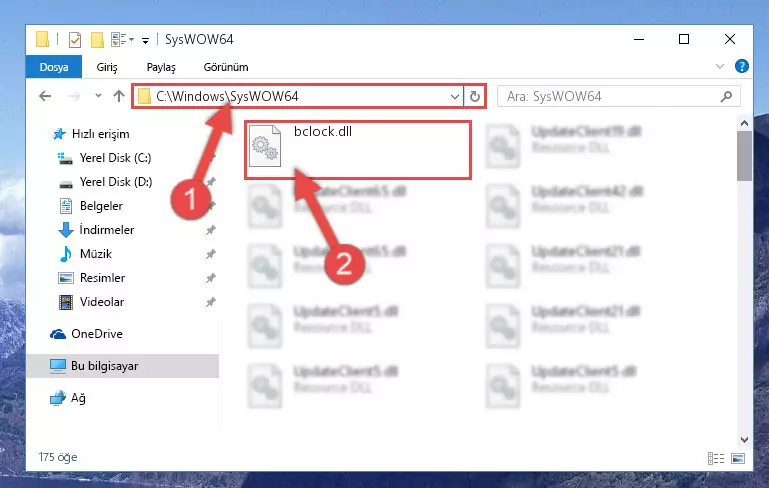This screenshot has width=769, height=488.
Task: Open the Müzik folder in sidebar
Action: click(x=96, y=254)
